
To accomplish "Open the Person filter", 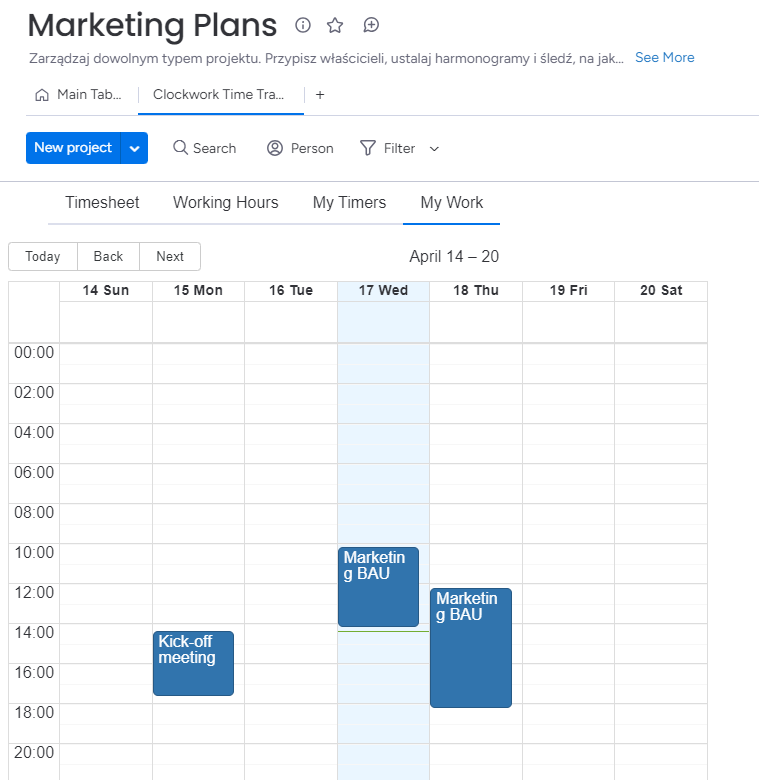I will tap(300, 148).
